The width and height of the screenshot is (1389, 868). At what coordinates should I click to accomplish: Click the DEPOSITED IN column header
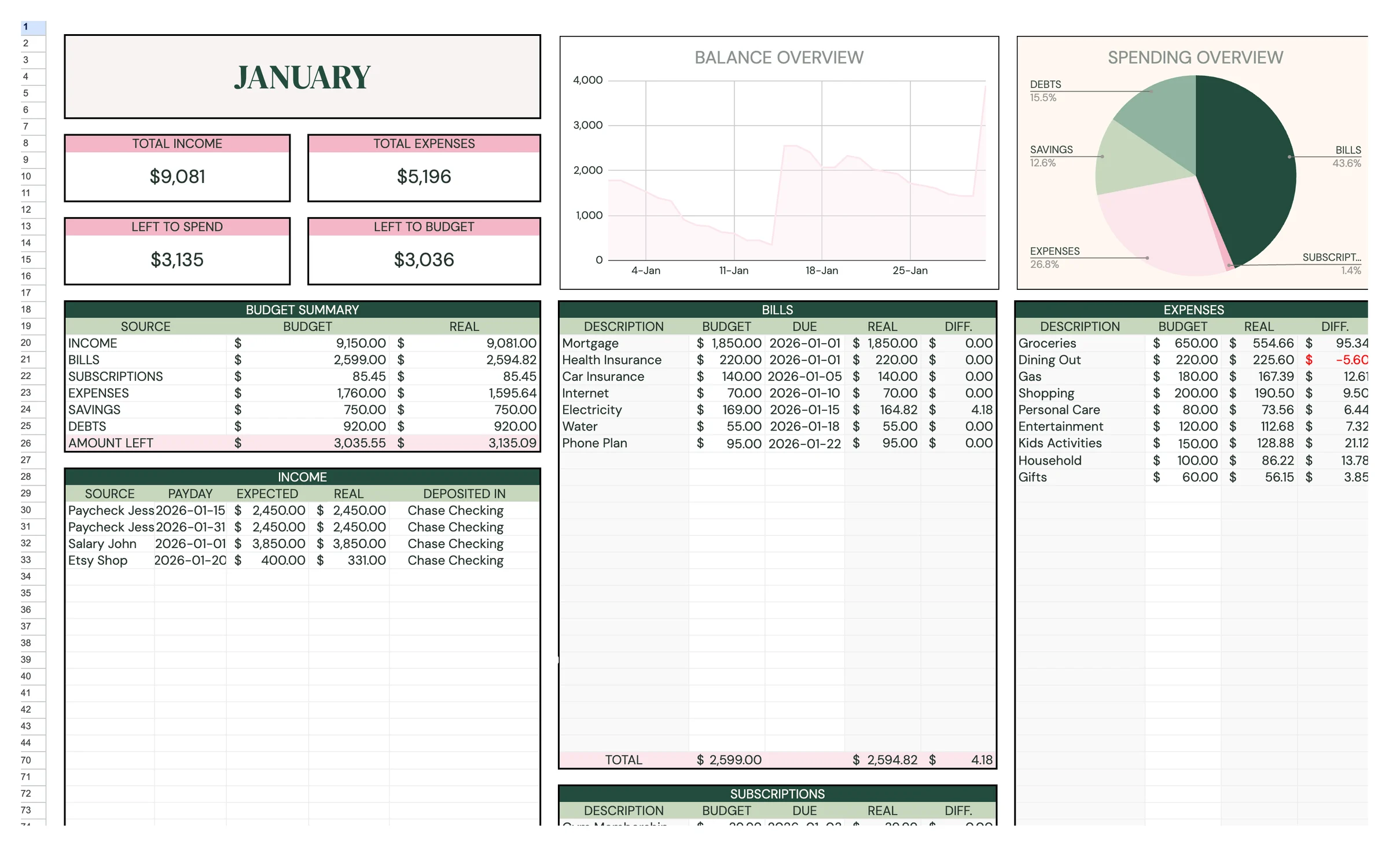coord(464,494)
